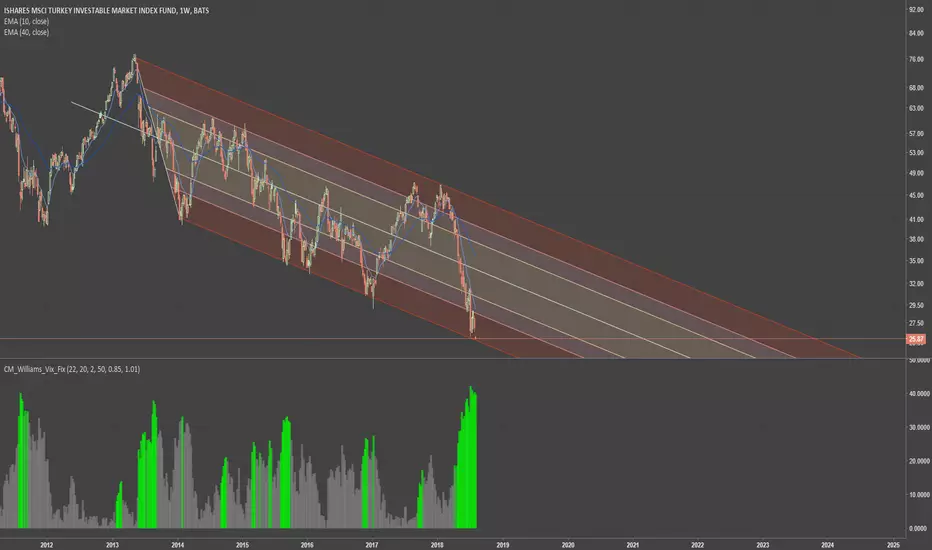Click the 40.0000 Vix Fix axis label
The width and height of the screenshot is (932, 550).
(918, 394)
